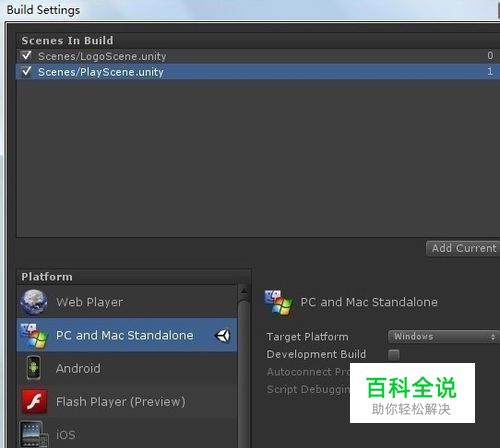Click the Add Current button
Image resolution: width=500 pixels, height=448 pixels.
click(463, 249)
